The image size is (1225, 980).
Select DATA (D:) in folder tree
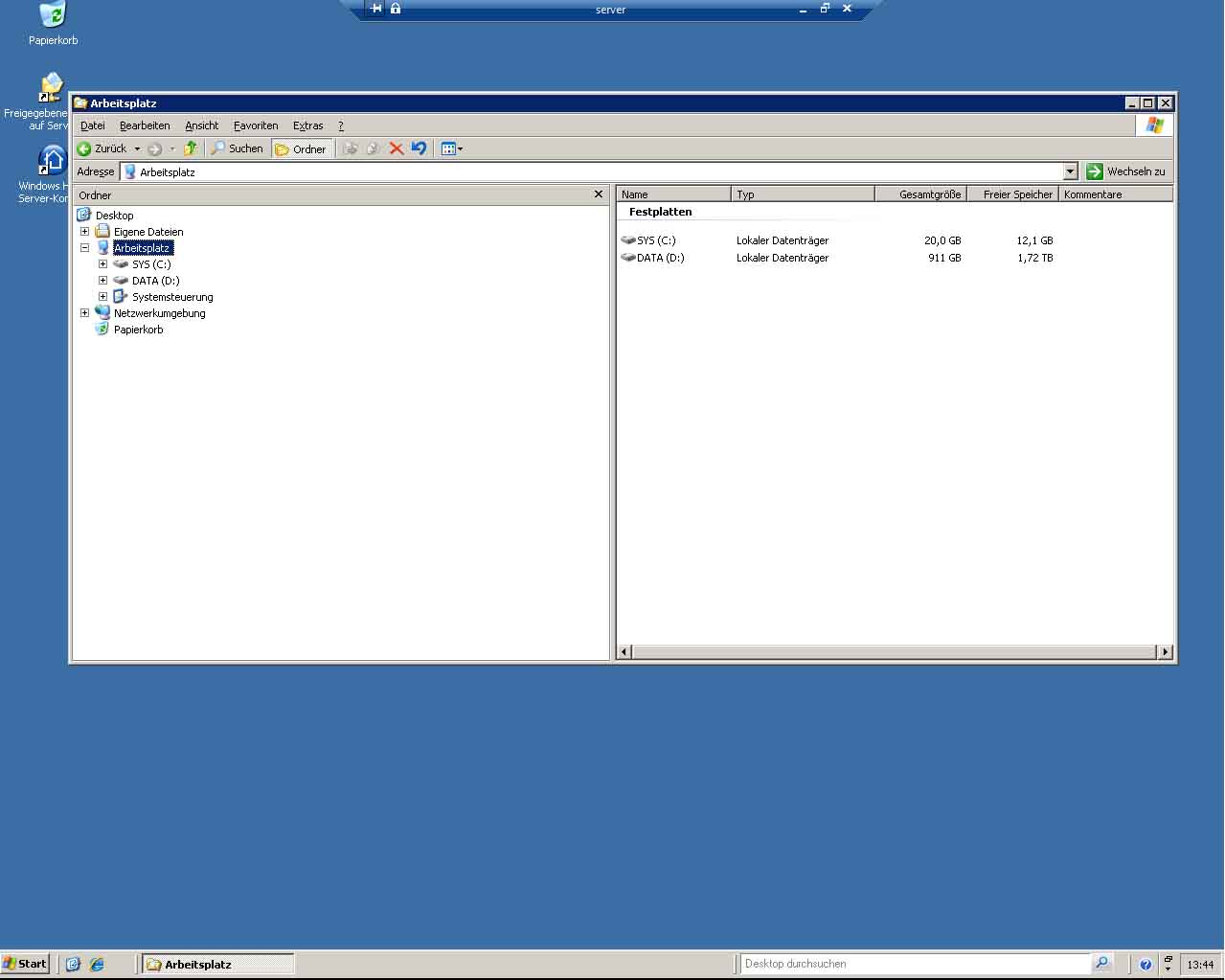(x=155, y=281)
